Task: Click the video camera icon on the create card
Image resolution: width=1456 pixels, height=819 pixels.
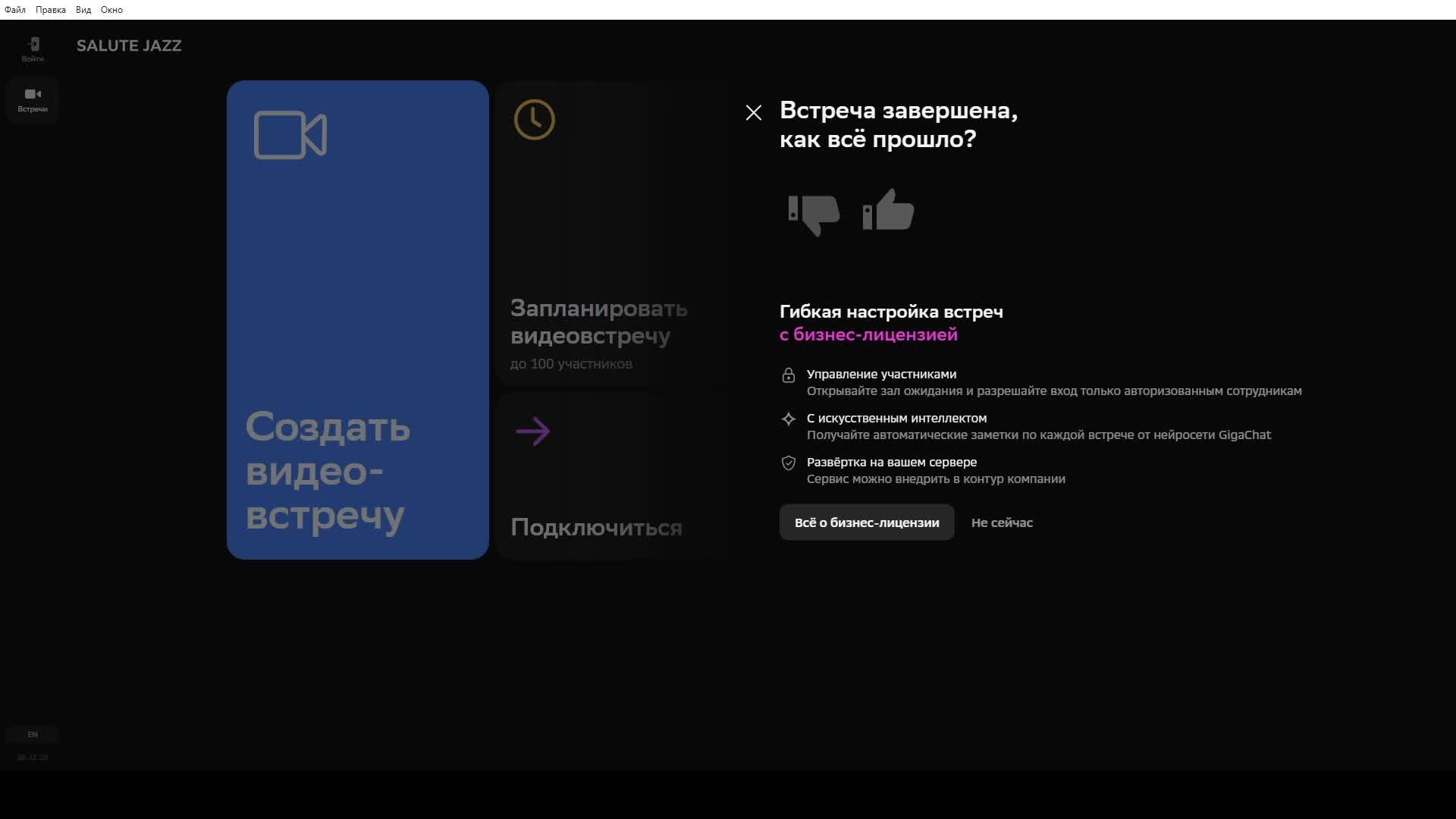Action: 290,135
